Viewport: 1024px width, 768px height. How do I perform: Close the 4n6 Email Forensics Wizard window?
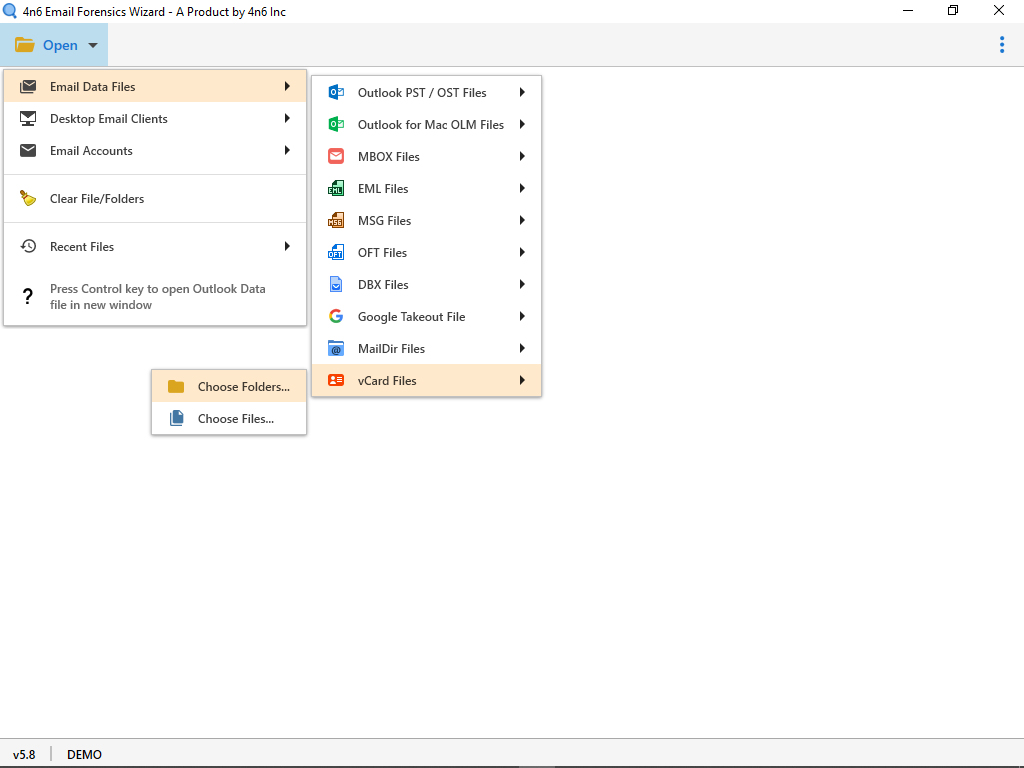tap(999, 10)
